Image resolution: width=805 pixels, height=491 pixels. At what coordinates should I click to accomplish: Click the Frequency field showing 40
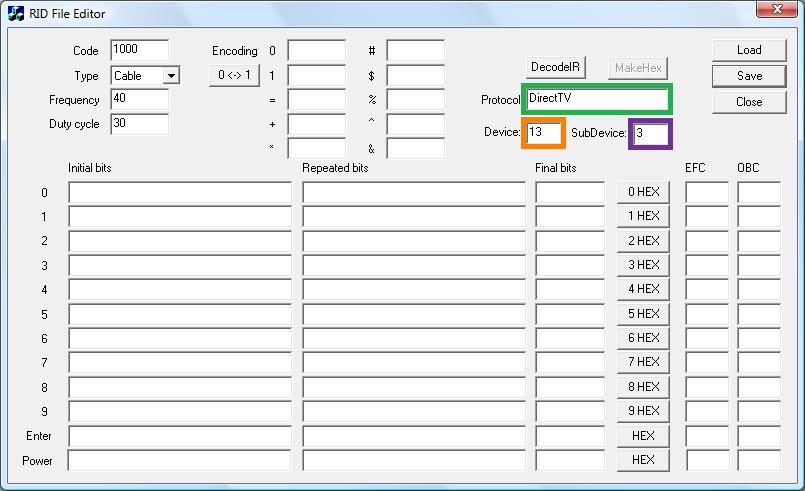coord(139,100)
